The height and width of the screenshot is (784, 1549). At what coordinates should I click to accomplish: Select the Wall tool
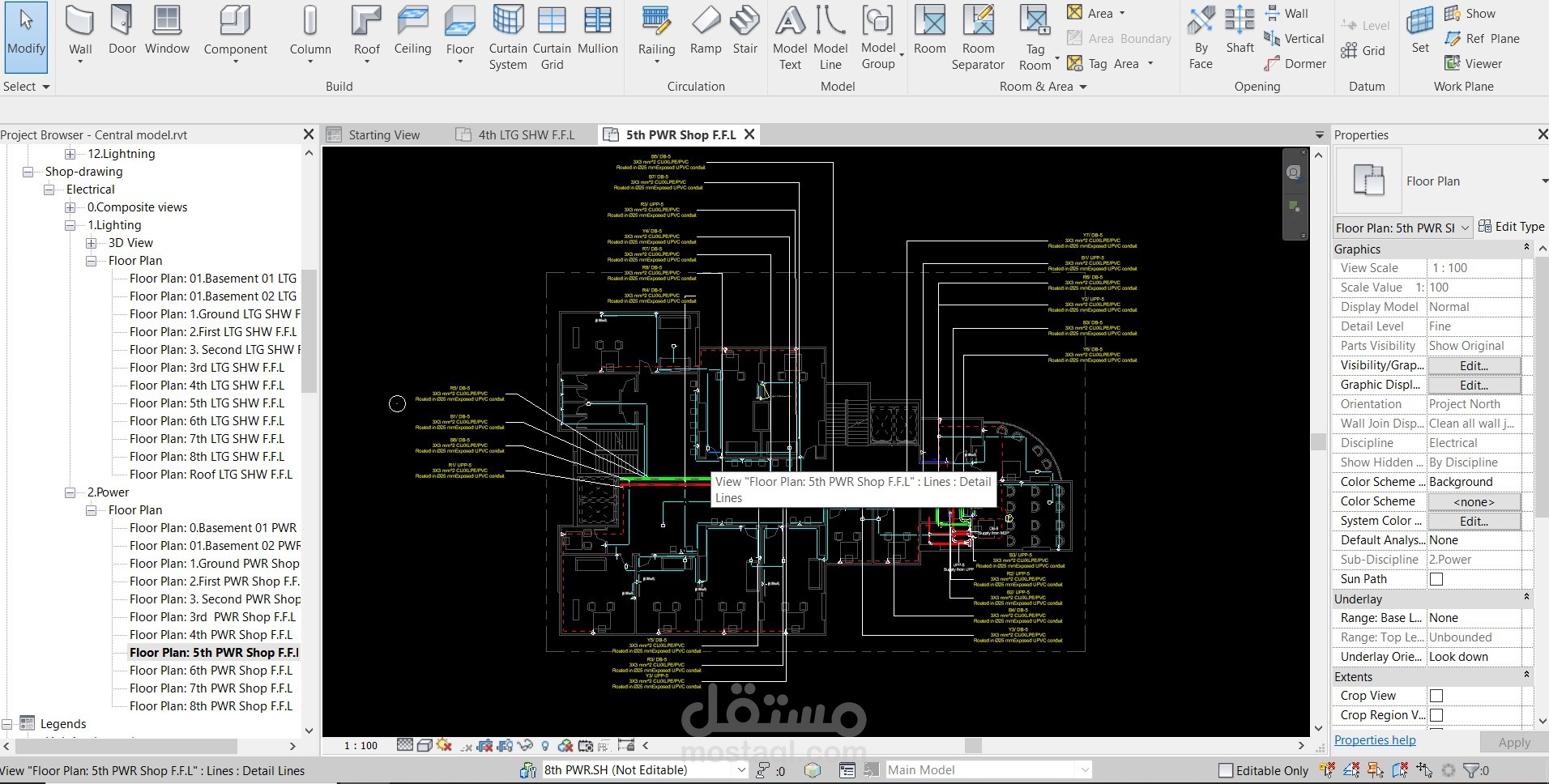pyautogui.click(x=80, y=32)
